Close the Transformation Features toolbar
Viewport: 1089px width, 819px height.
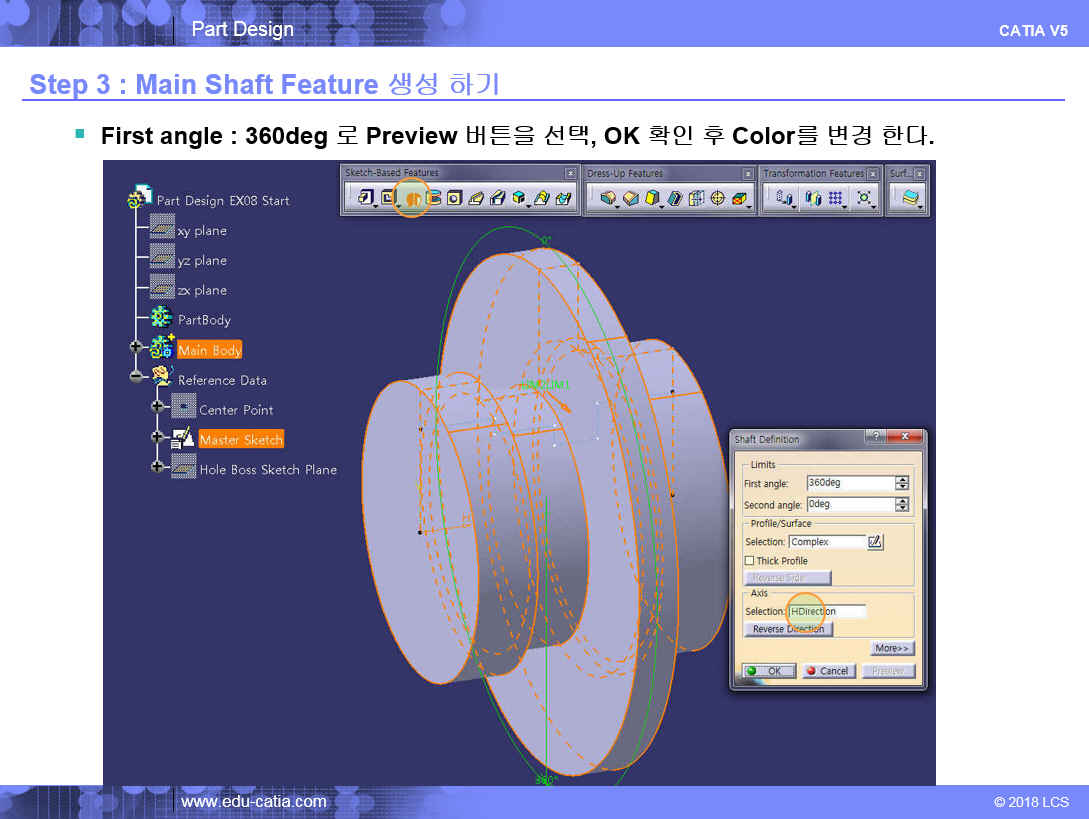point(874,173)
